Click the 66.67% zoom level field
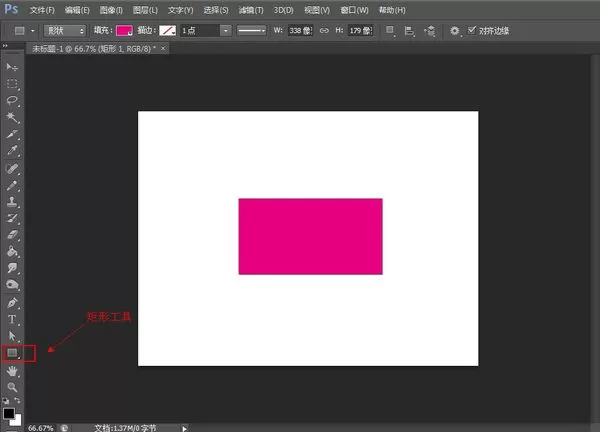 (x=40, y=428)
